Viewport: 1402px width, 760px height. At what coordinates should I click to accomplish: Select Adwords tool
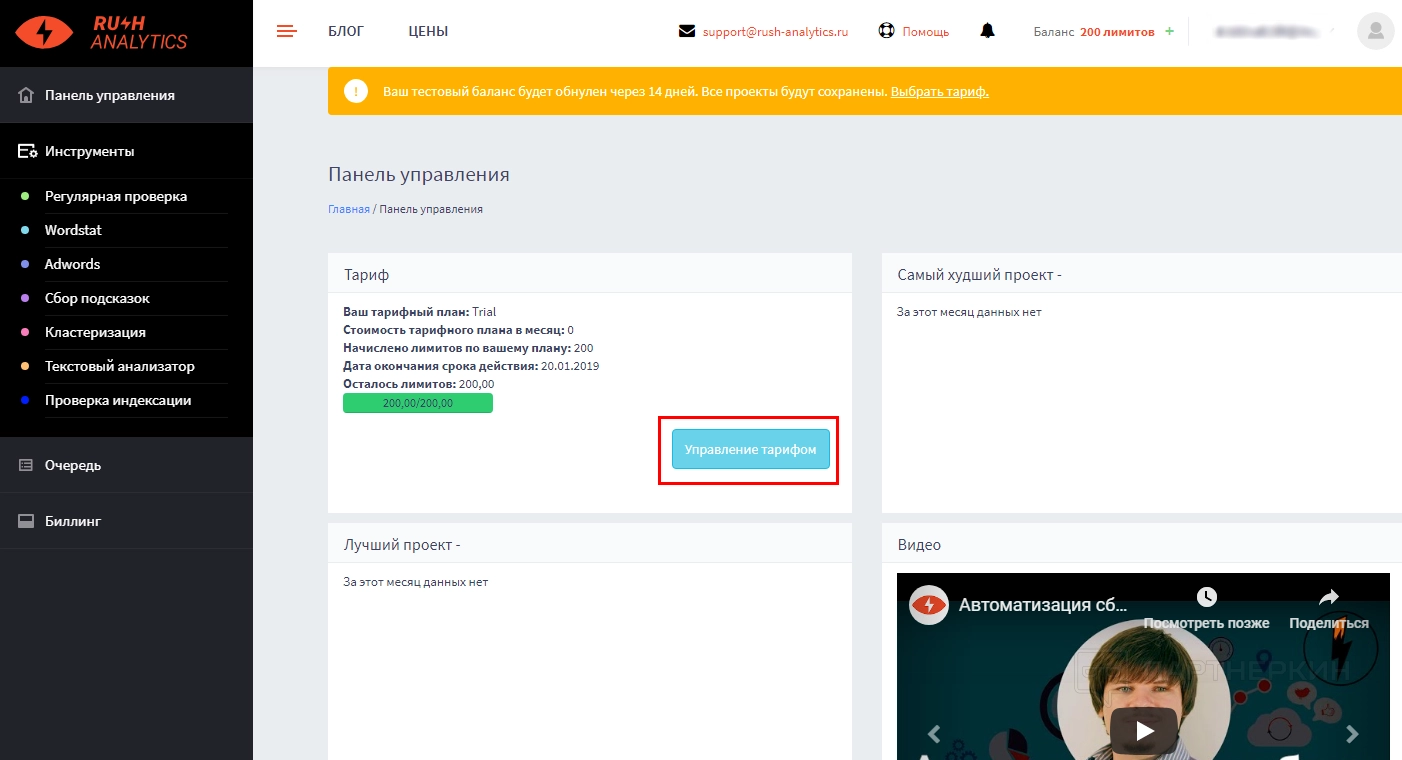(x=72, y=264)
